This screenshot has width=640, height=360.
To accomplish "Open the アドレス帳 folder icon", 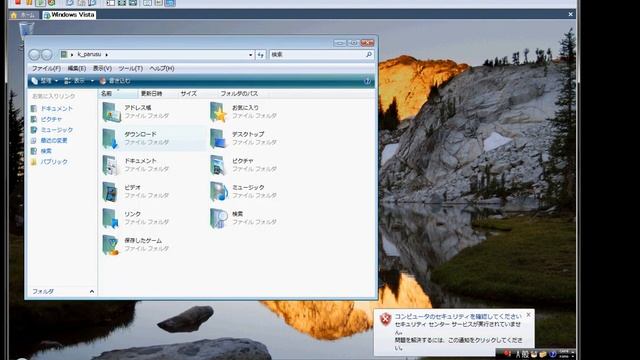I will point(111,112).
